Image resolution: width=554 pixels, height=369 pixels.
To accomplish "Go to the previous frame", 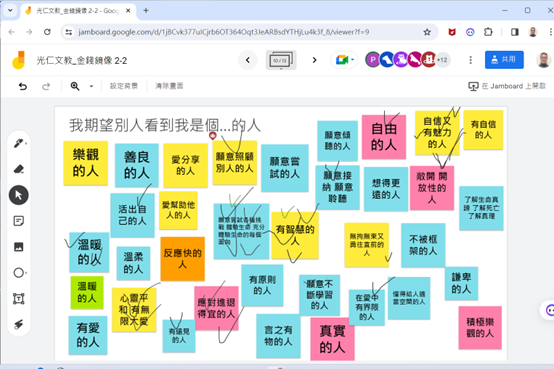I will 248,60.
